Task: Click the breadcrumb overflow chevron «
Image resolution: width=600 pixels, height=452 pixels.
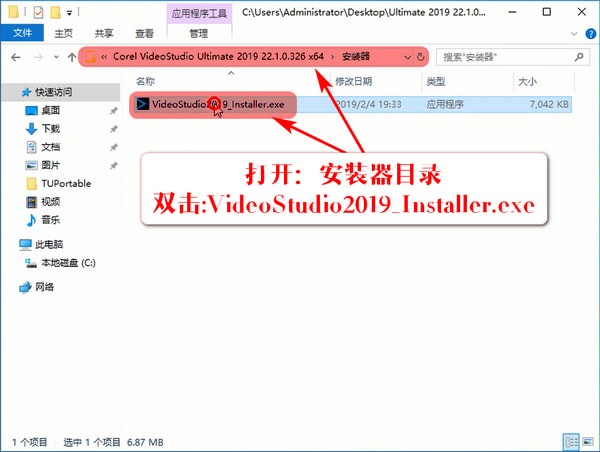Action: click(104, 57)
